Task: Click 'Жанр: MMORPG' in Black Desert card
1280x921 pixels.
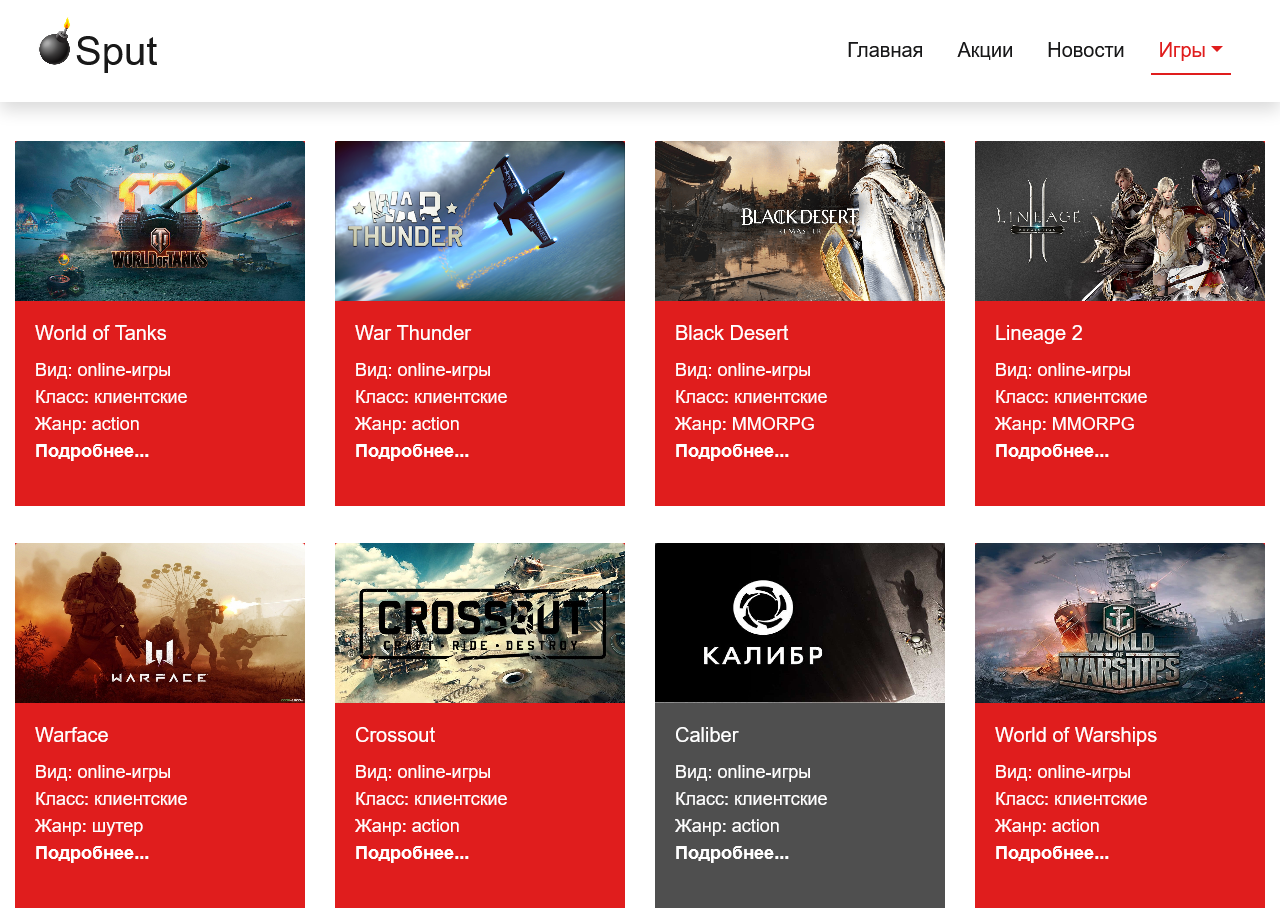Action: point(745,424)
